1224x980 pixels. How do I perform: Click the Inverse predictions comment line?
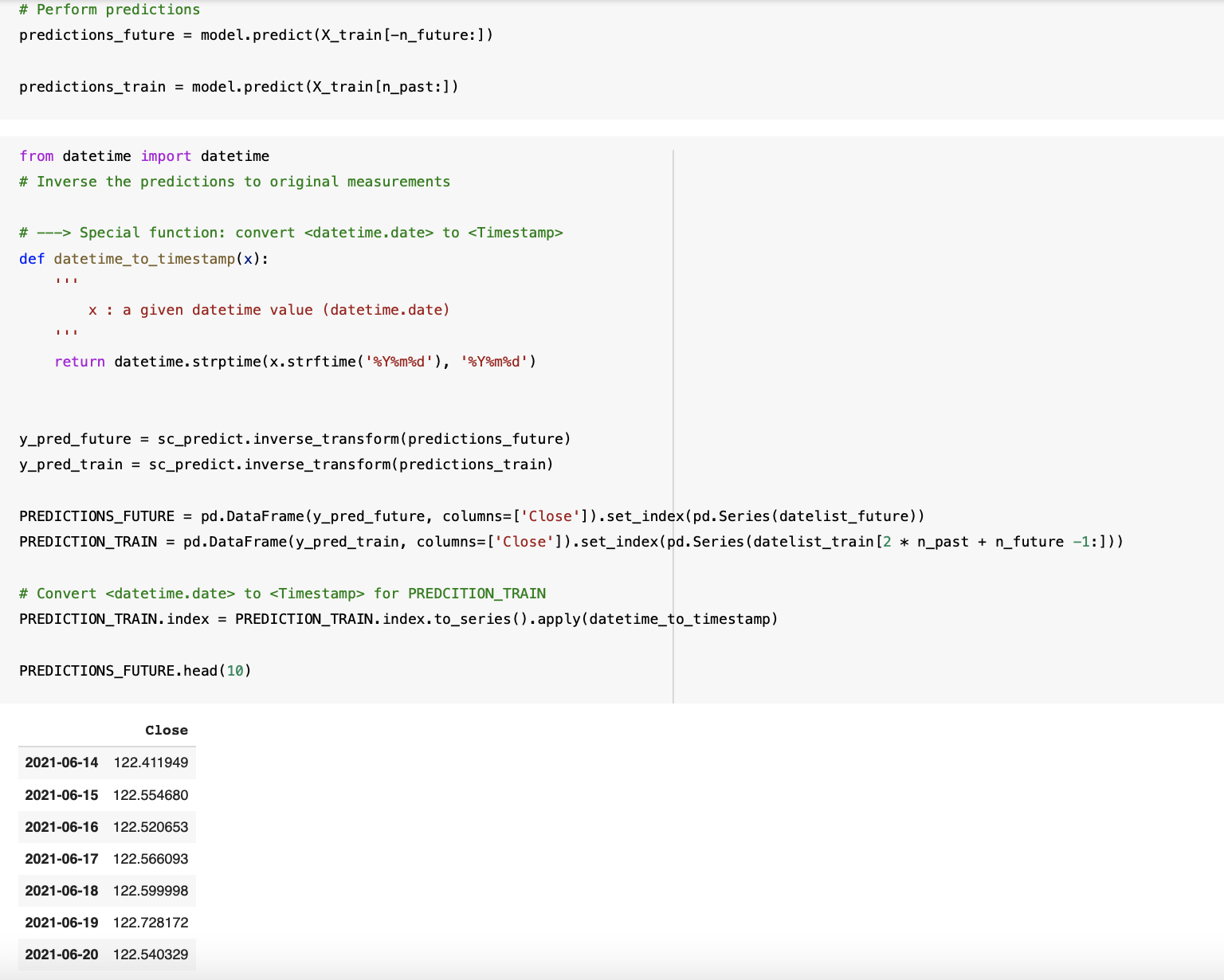234,181
